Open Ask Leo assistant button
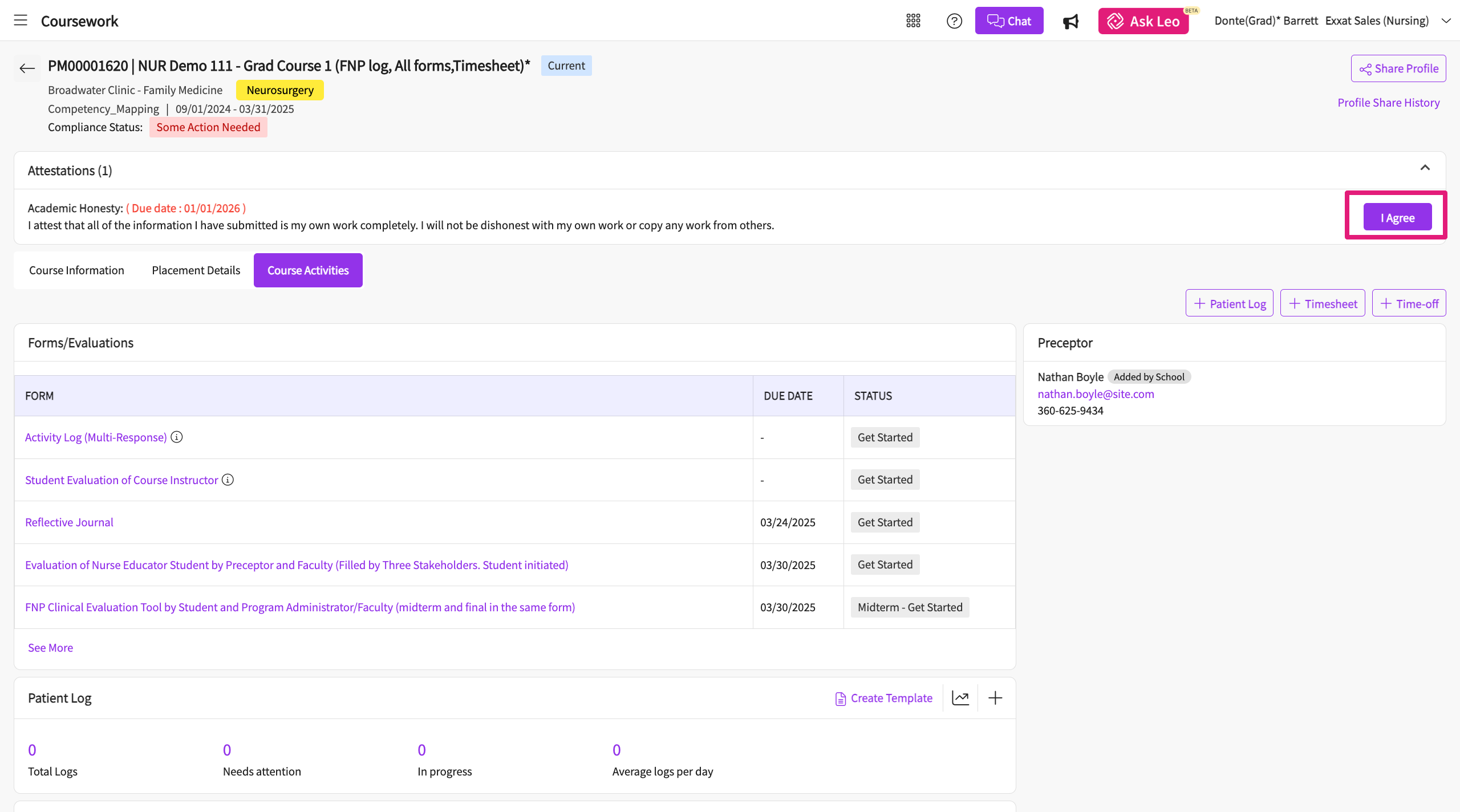Image resolution: width=1460 pixels, height=812 pixels. pyautogui.click(x=1143, y=21)
